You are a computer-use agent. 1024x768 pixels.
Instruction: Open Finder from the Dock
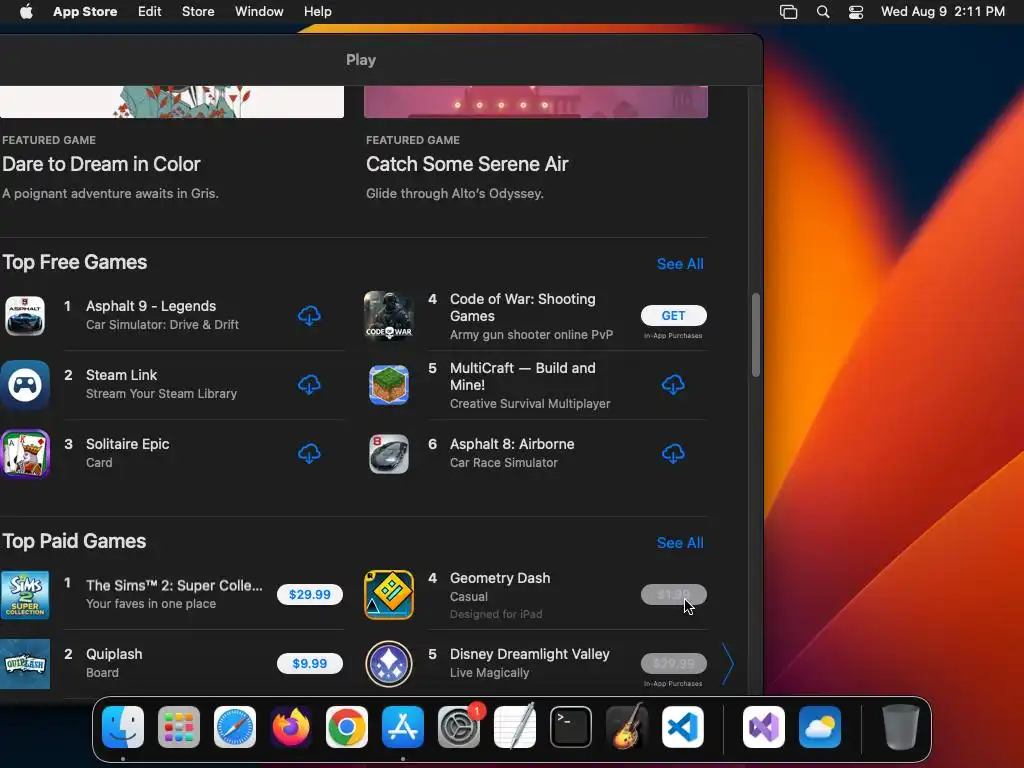(123, 727)
